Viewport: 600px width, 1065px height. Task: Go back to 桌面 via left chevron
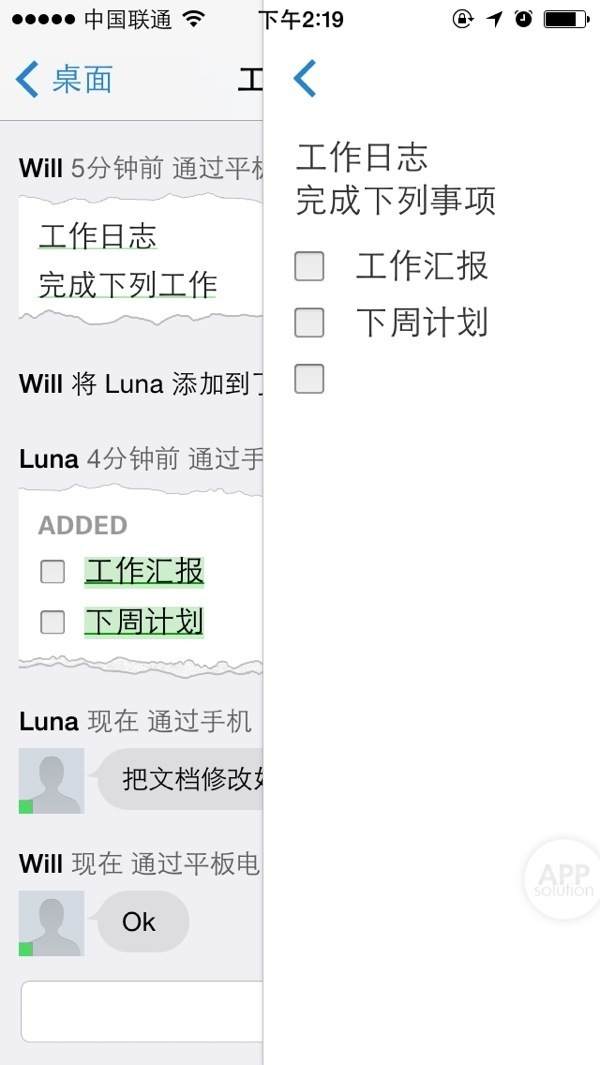tap(28, 79)
